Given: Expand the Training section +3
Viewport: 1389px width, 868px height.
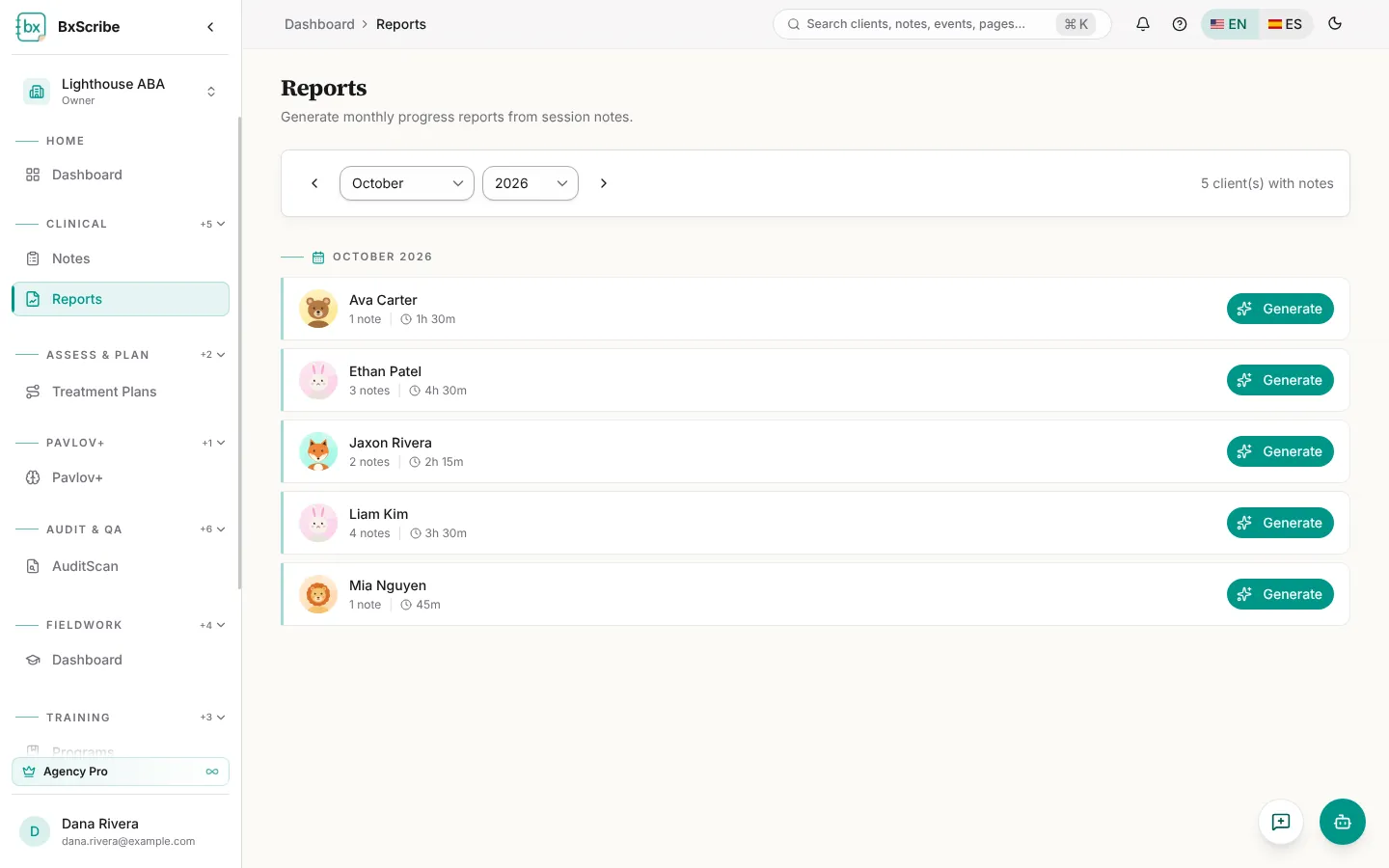Looking at the screenshot, I should coord(213,718).
